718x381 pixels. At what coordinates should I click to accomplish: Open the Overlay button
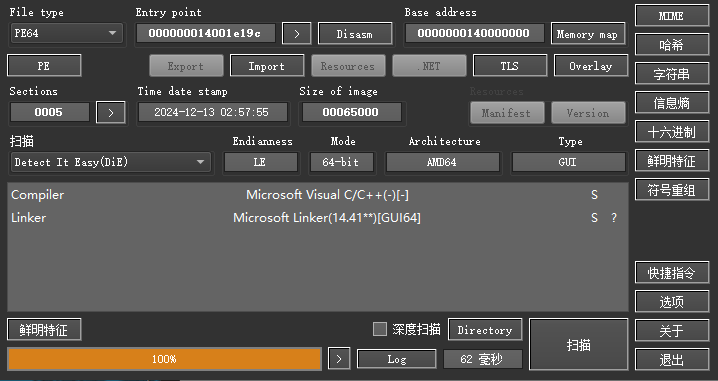tap(591, 66)
